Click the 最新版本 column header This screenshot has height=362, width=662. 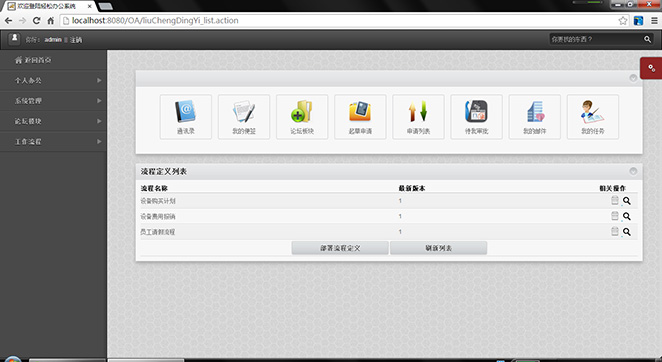(412, 188)
